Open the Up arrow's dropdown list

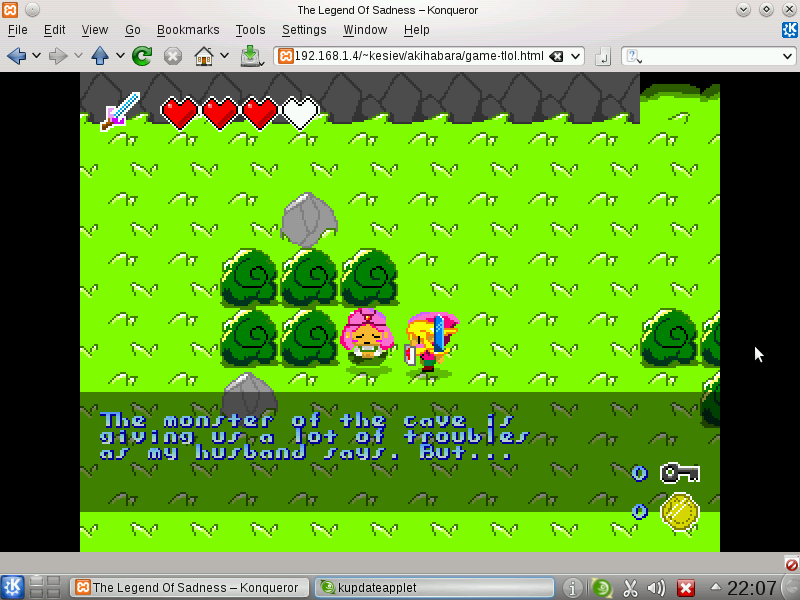coord(120,56)
